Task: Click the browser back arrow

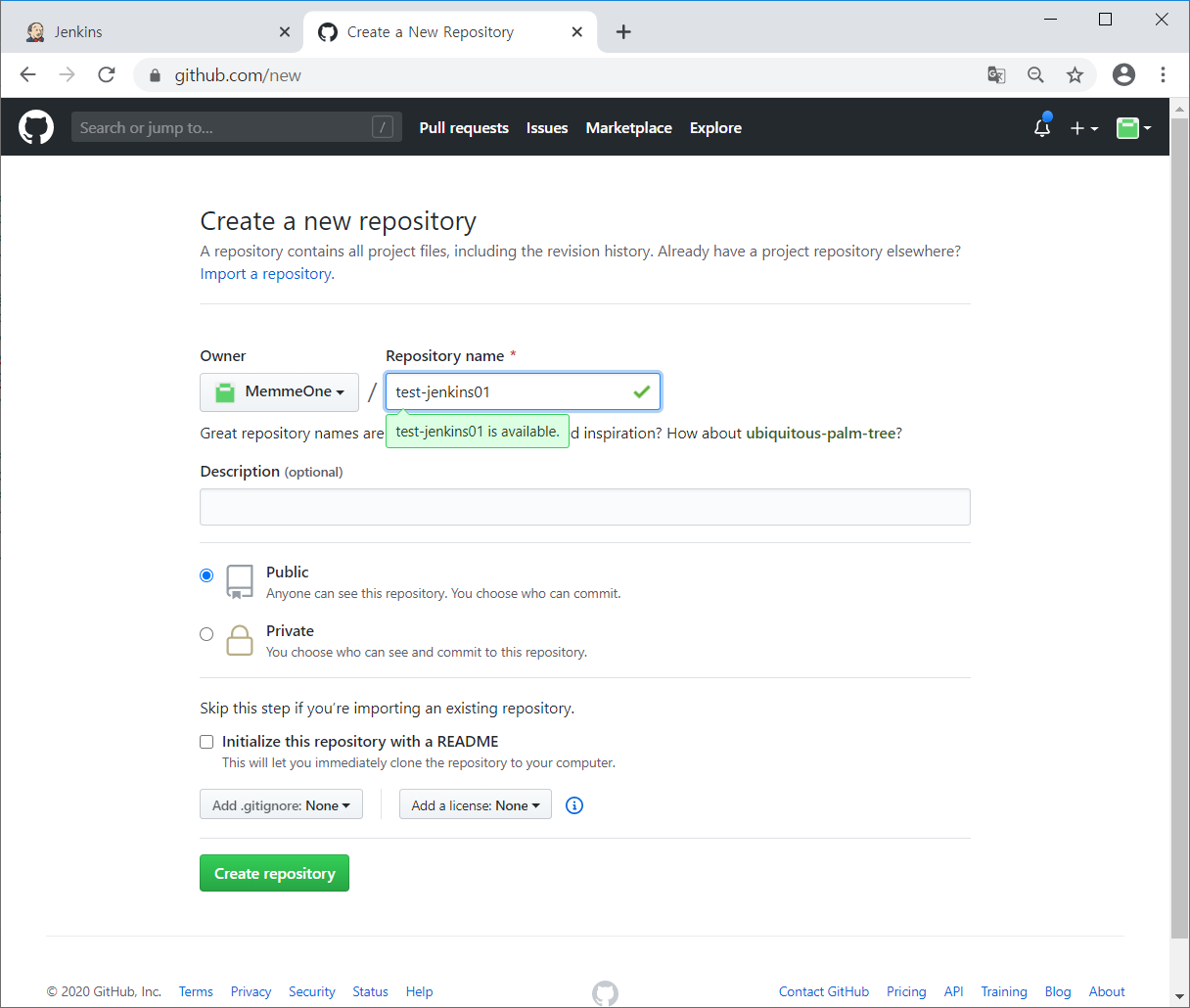Action: [x=28, y=74]
